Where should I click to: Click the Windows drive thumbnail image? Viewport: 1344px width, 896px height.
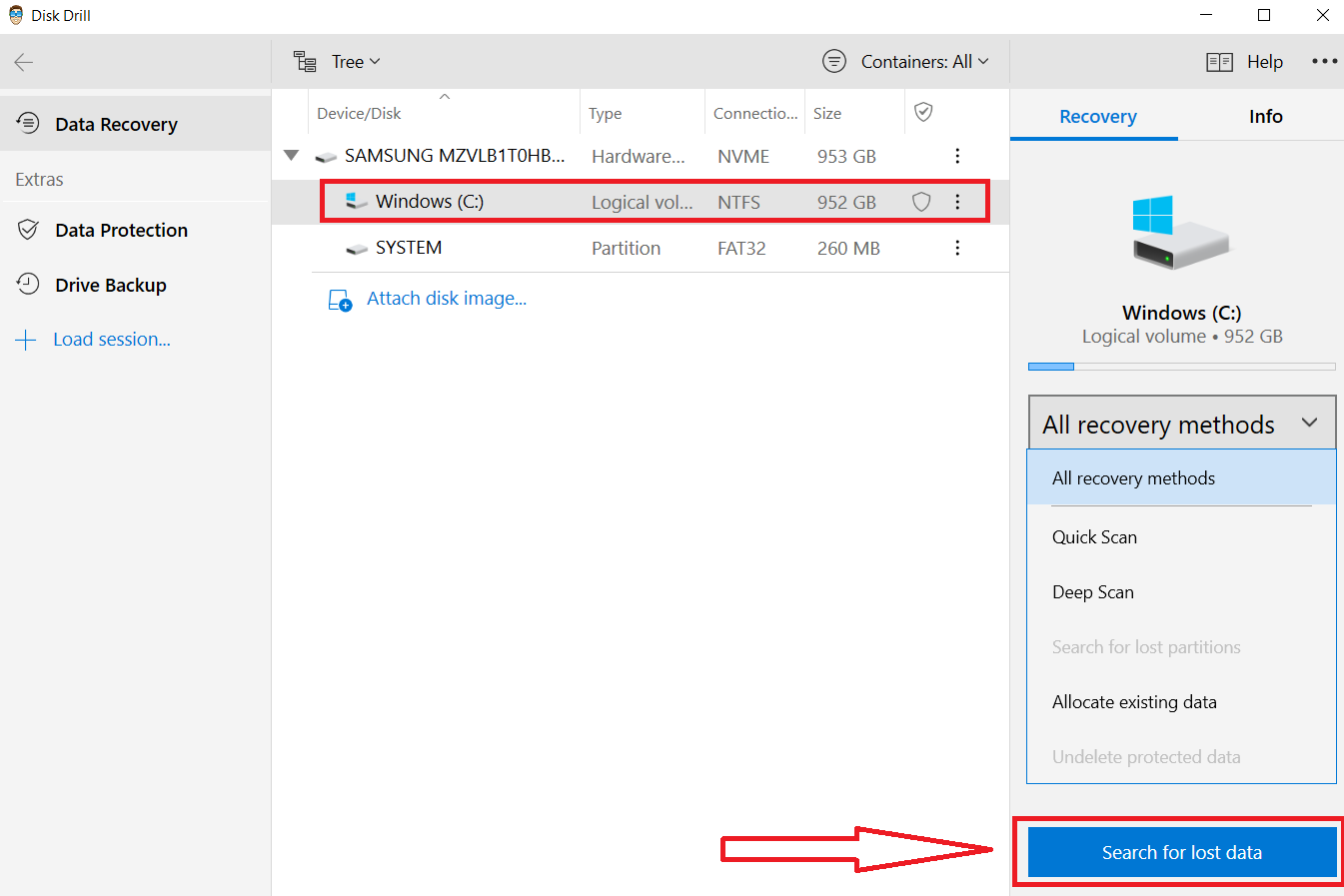[x=1181, y=233]
